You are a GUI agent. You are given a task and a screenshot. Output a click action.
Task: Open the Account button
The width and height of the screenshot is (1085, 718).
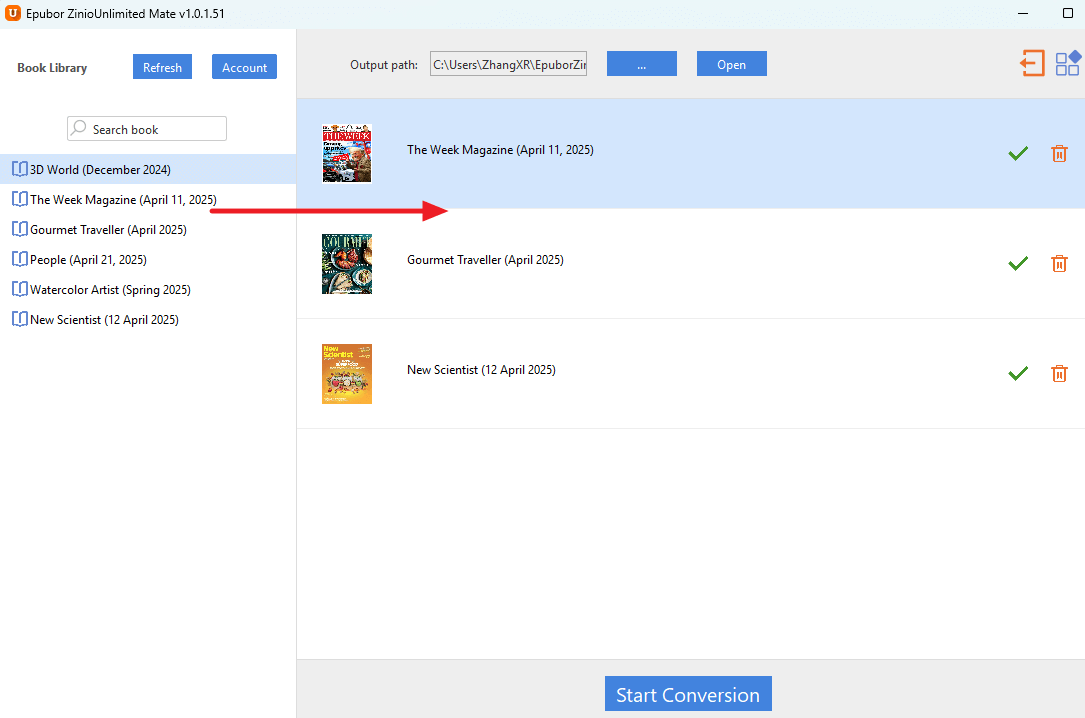click(244, 67)
